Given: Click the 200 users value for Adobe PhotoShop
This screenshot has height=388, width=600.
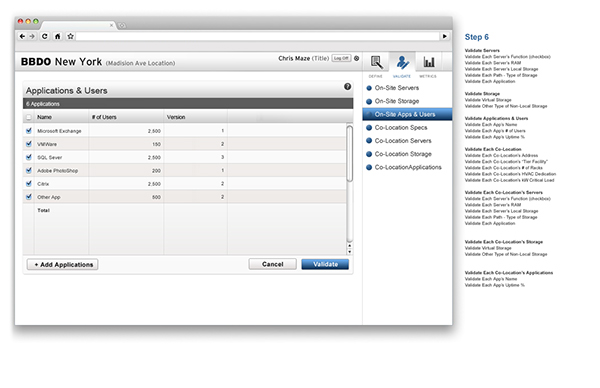Looking at the screenshot, I should [x=156, y=171].
